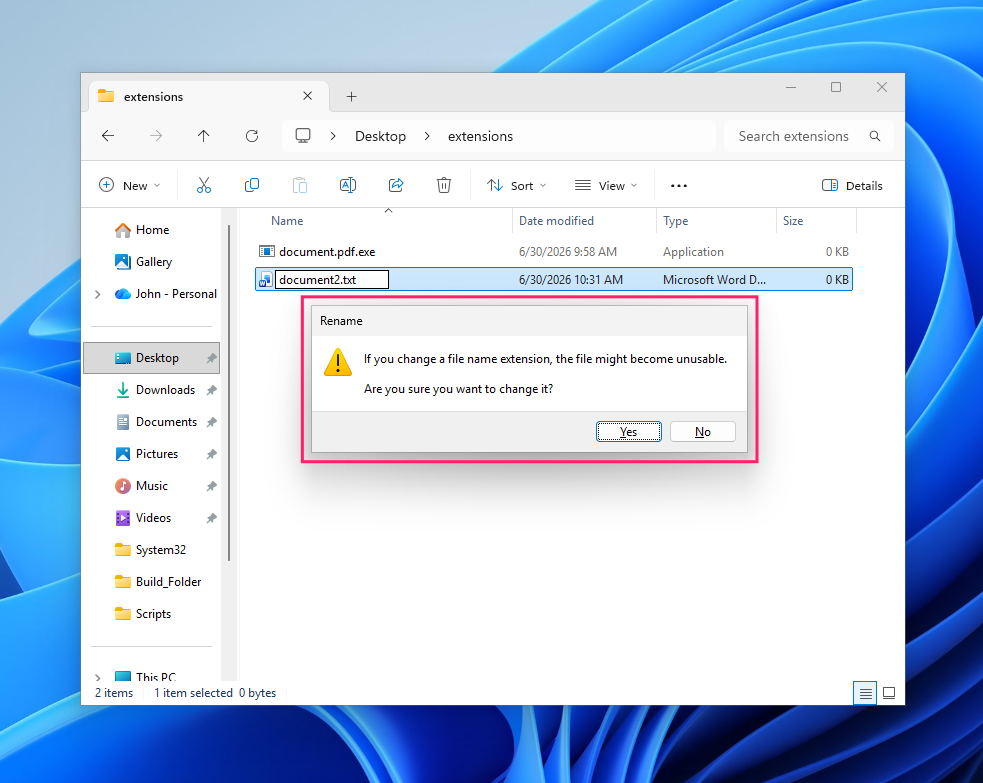Click the Share icon in toolbar
Viewport: 983px width, 783px height.
point(396,185)
